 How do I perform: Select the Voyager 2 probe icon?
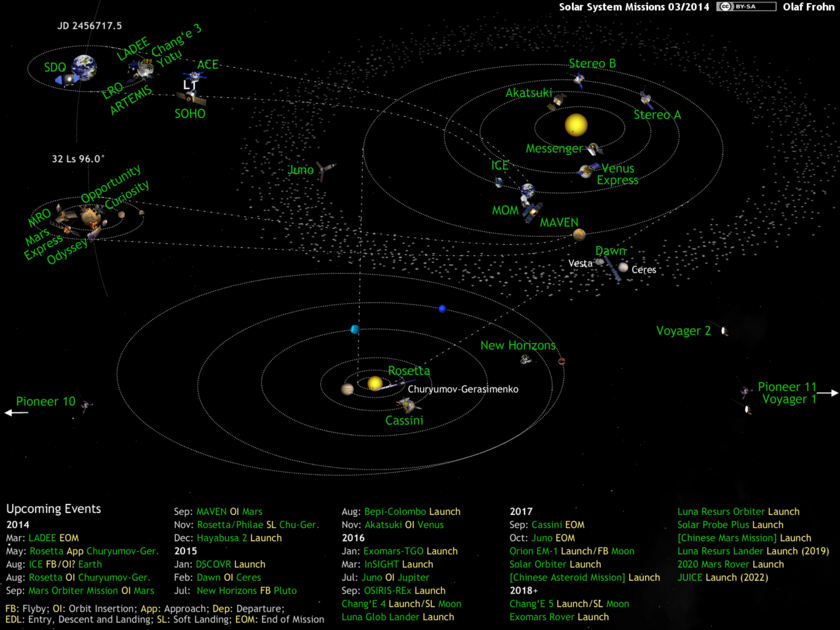point(724,332)
